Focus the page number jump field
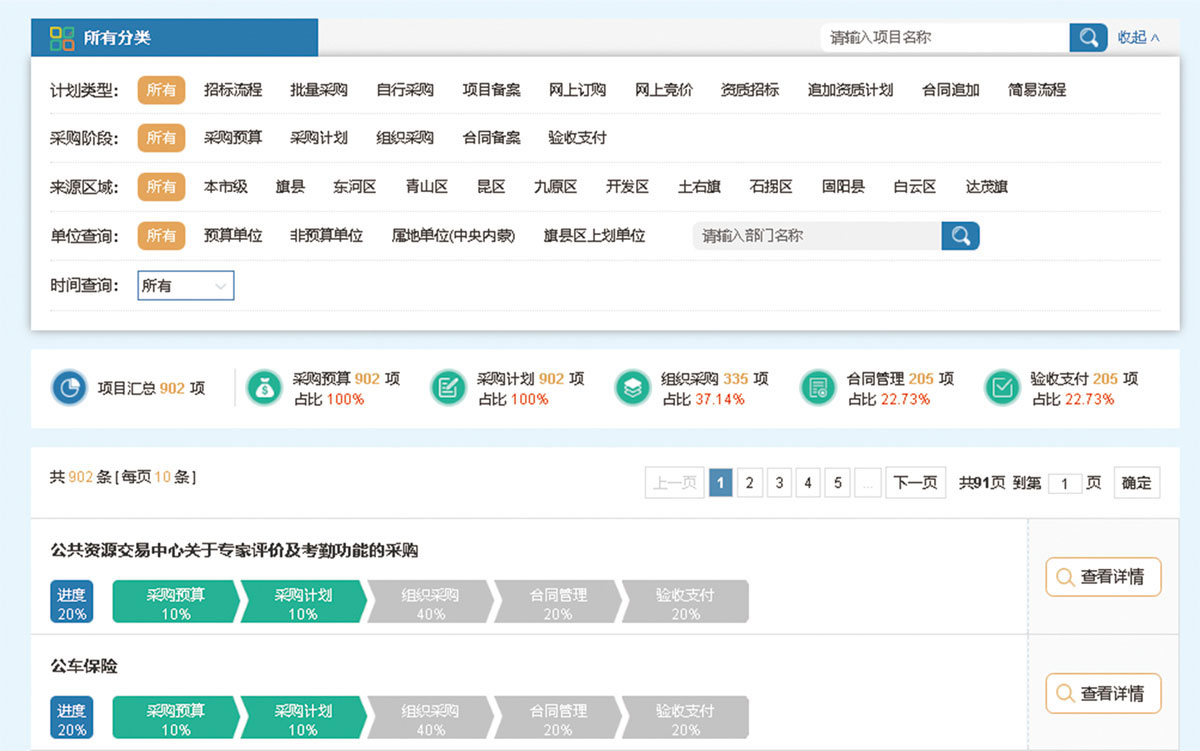The image size is (1200, 751). click(1064, 484)
